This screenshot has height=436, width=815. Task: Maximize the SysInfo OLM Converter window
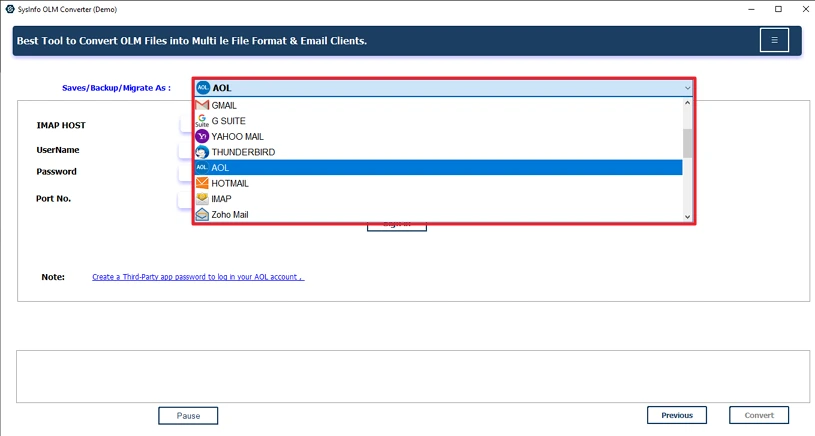[778, 9]
